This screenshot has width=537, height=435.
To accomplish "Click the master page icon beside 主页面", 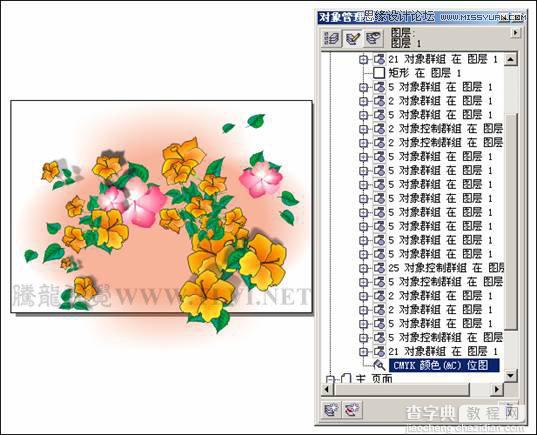I will pyautogui.click(x=346, y=378).
